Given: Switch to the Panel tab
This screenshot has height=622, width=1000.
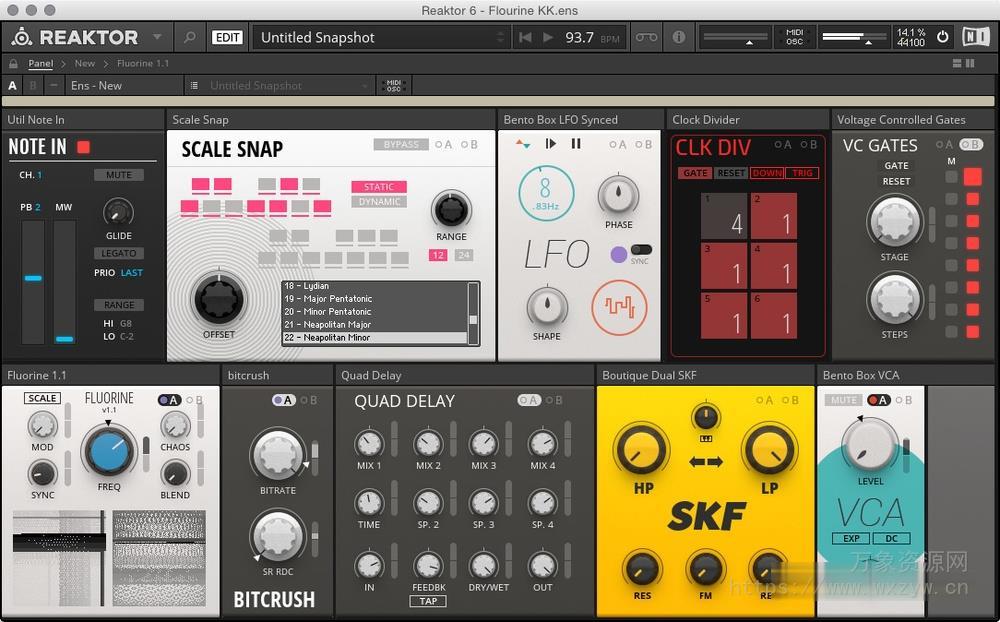Looking at the screenshot, I should coord(40,63).
